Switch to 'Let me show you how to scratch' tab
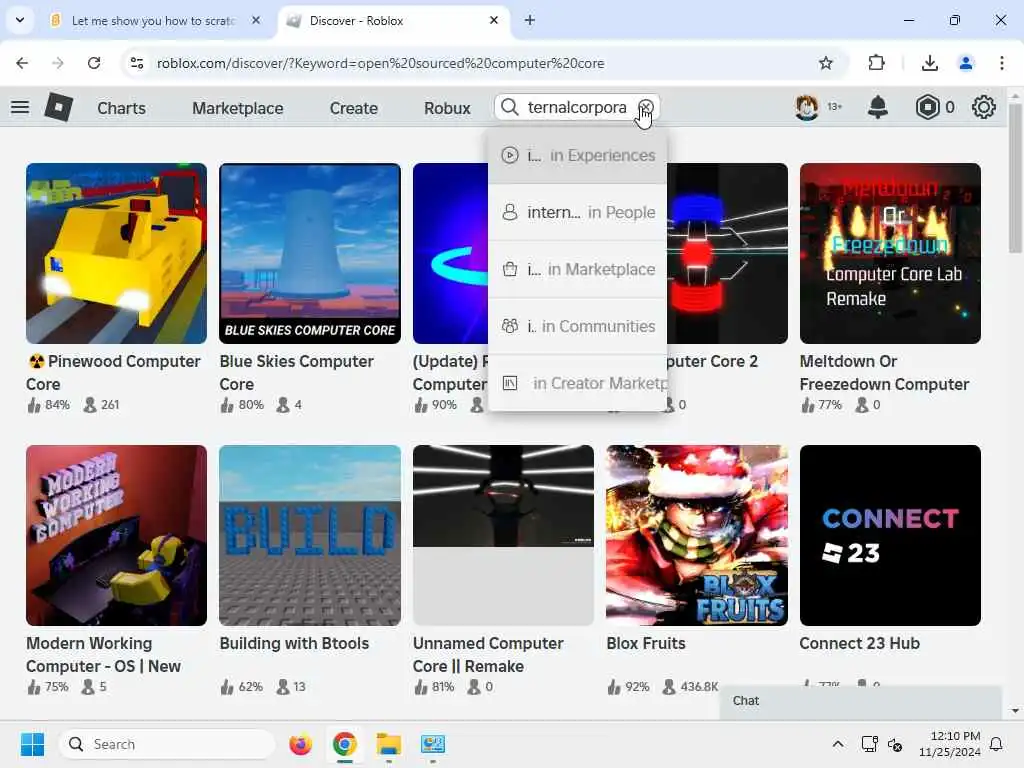Image resolution: width=1024 pixels, height=768 pixels. [x=154, y=21]
